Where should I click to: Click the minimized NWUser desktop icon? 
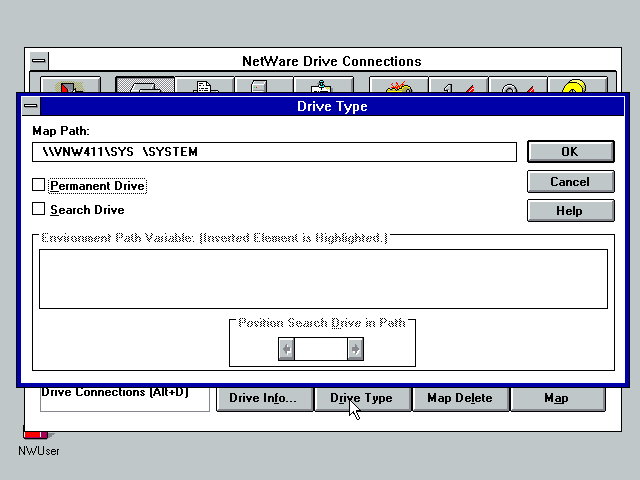coord(38,442)
